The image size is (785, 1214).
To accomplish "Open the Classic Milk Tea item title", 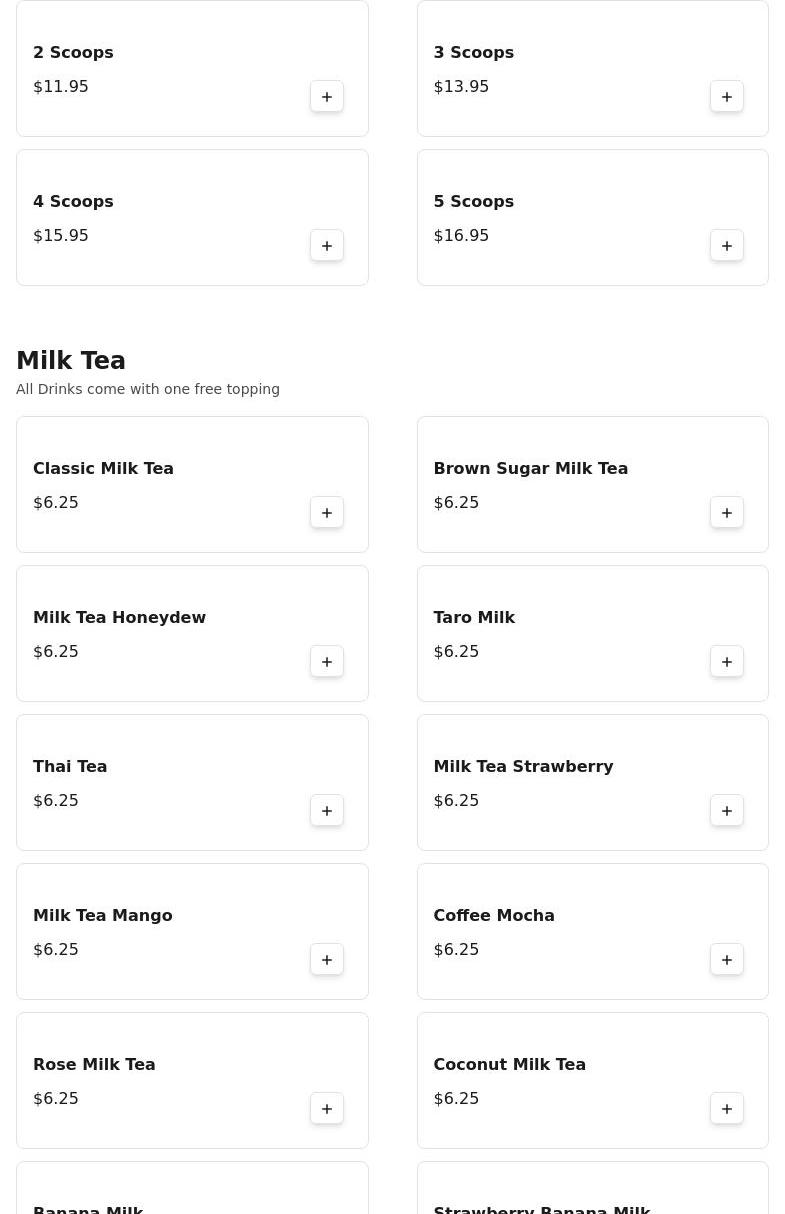I will click(x=103, y=469).
